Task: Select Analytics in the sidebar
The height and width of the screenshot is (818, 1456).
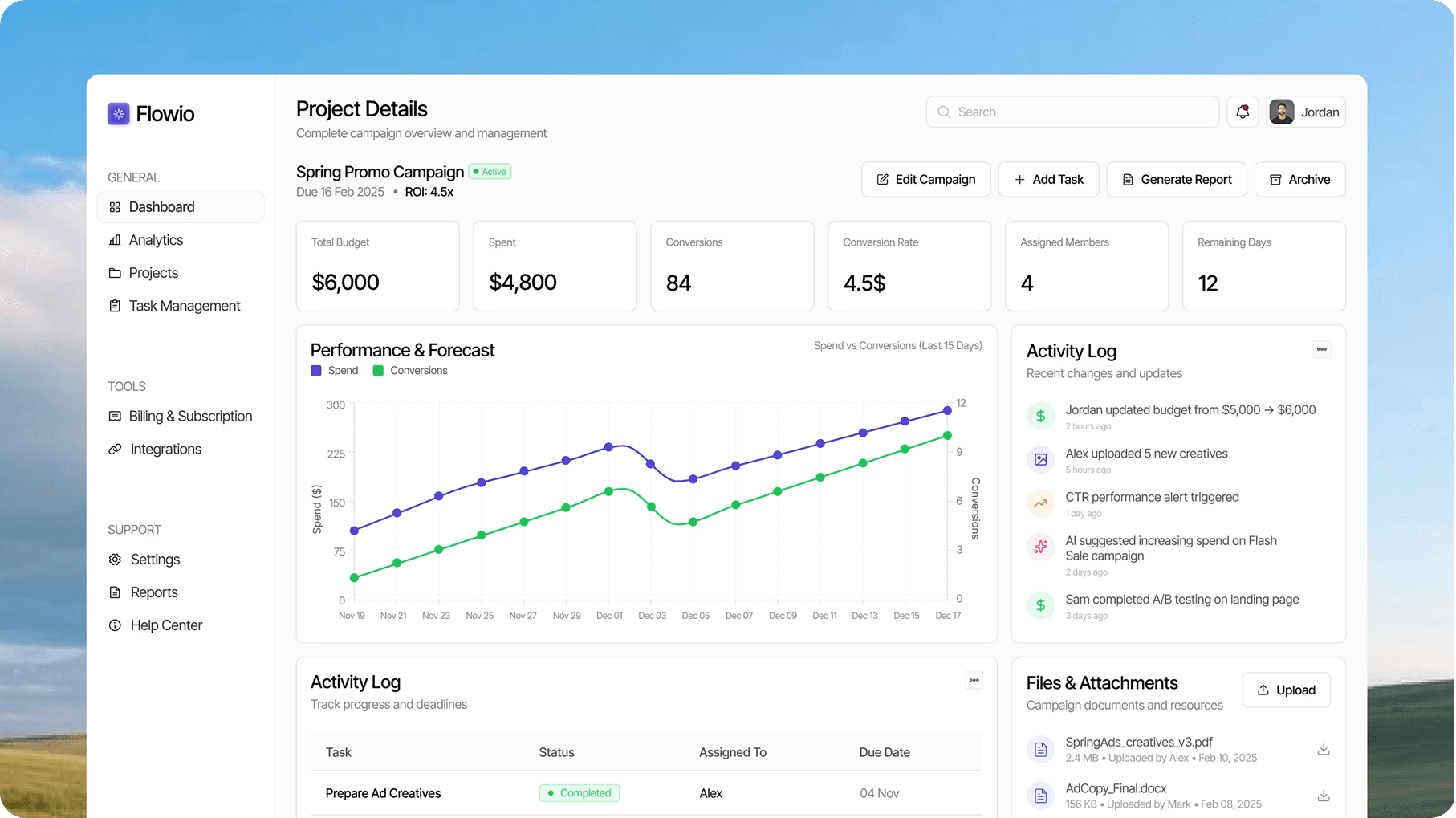Action: pos(157,239)
